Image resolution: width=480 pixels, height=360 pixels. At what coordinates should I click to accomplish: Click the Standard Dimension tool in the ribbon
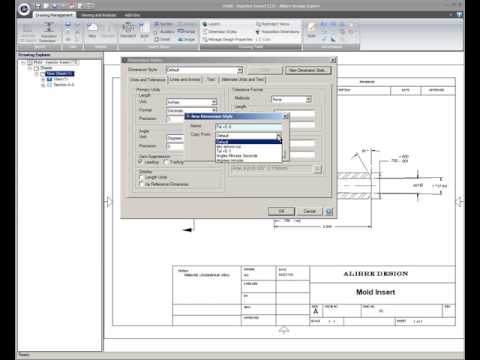coord(49,32)
